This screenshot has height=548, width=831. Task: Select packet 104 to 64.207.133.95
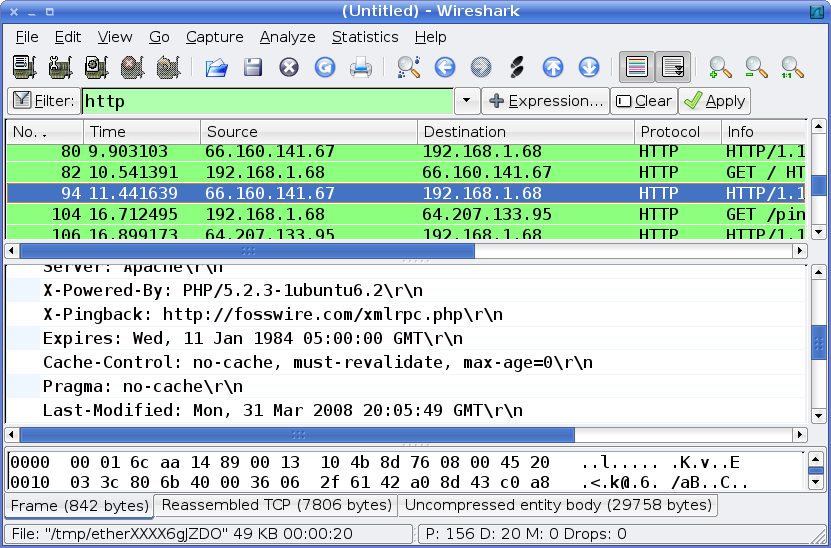click(x=406, y=214)
